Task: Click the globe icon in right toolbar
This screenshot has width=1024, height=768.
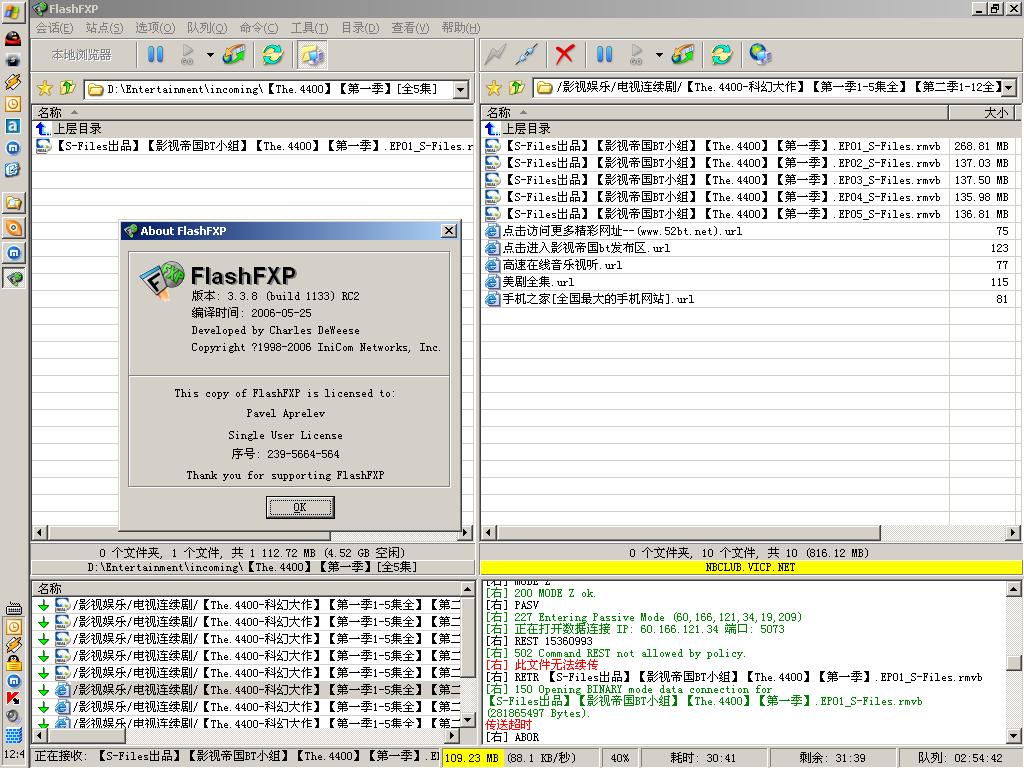Action: click(760, 55)
